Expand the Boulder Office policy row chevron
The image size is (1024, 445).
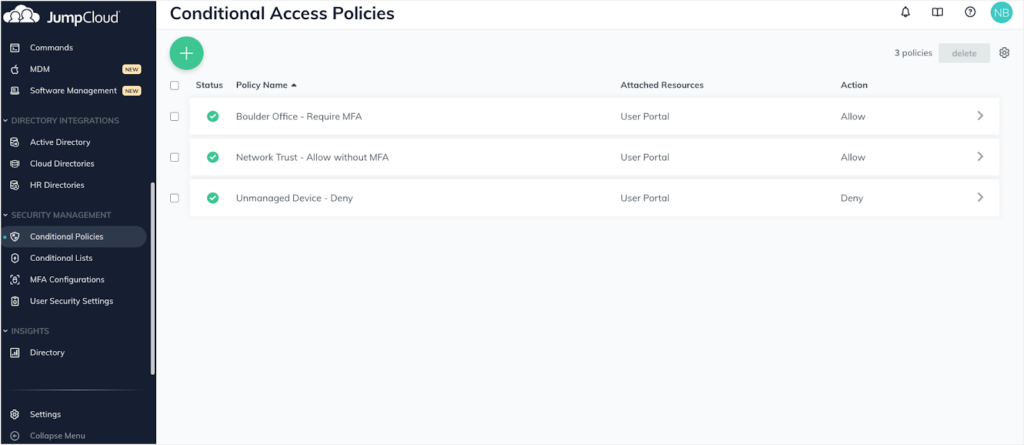(x=980, y=116)
